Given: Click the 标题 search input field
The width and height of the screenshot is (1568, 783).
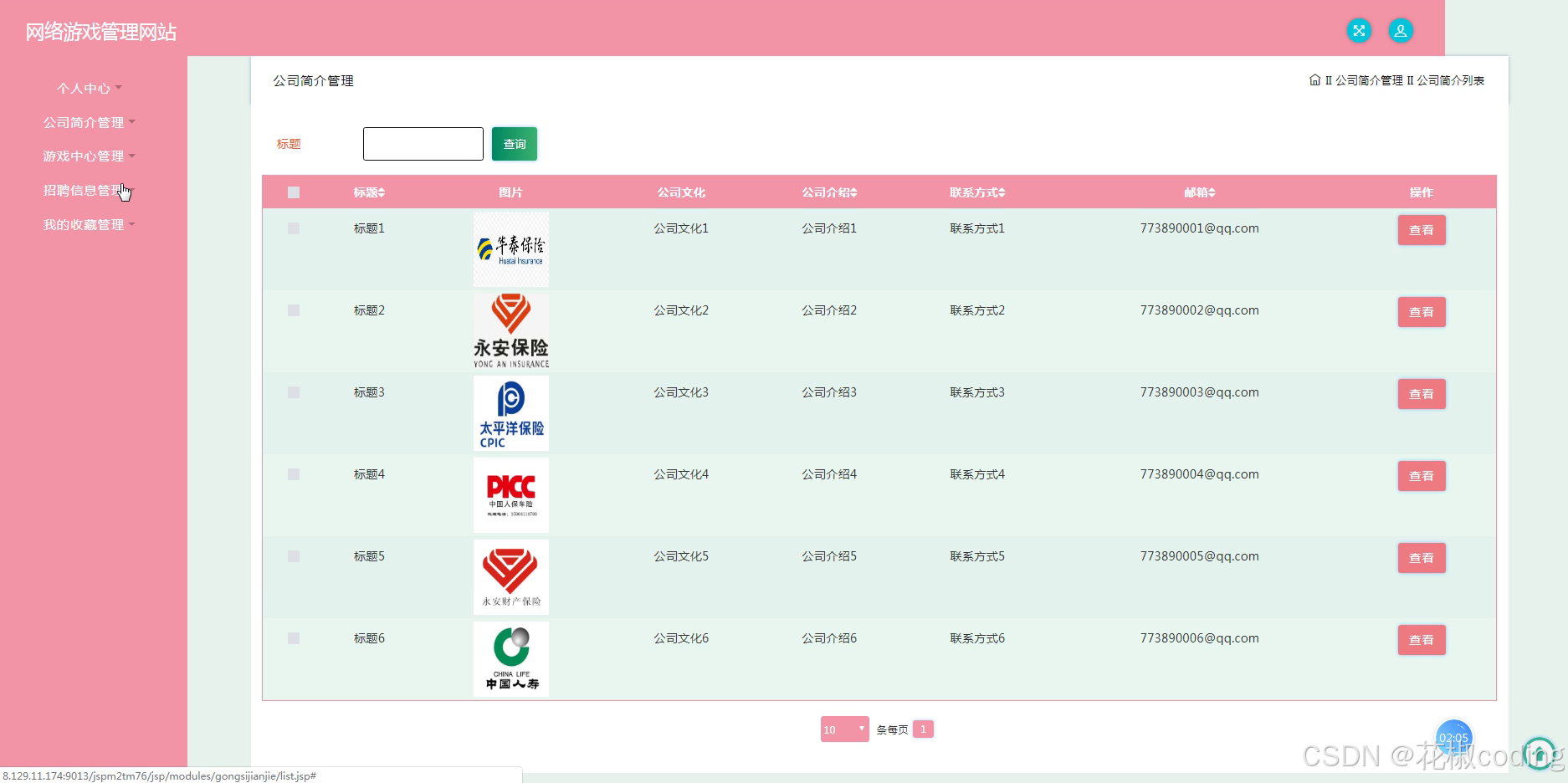Looking at the screenshot, I should click(423, 144).
